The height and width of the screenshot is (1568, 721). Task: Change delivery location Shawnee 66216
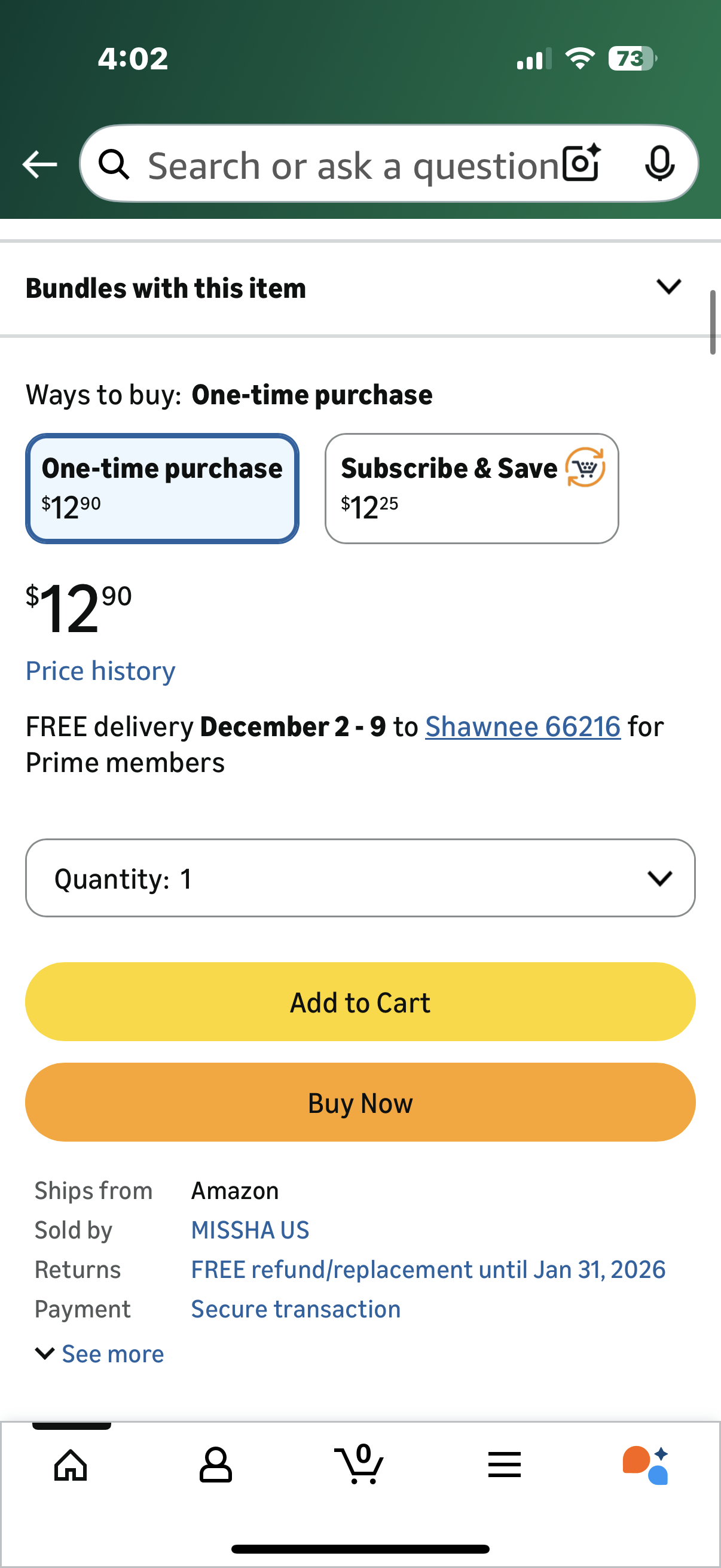523,727
